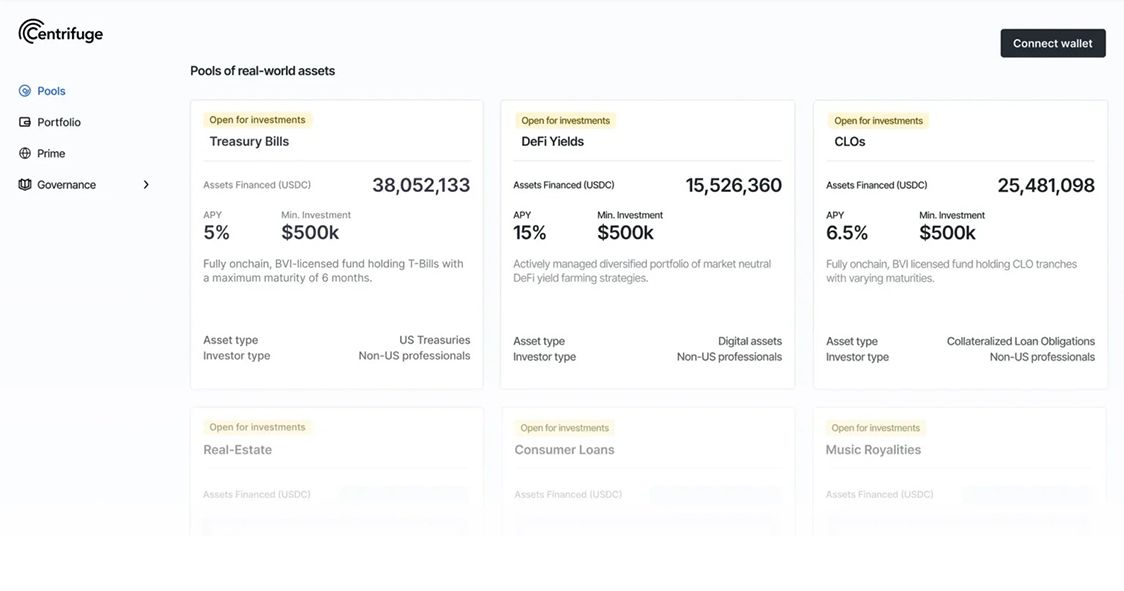This screenshot has width=1124, height=591.
Task: Click Governance to reveal its submenu
Action: (x=65, y=184)
